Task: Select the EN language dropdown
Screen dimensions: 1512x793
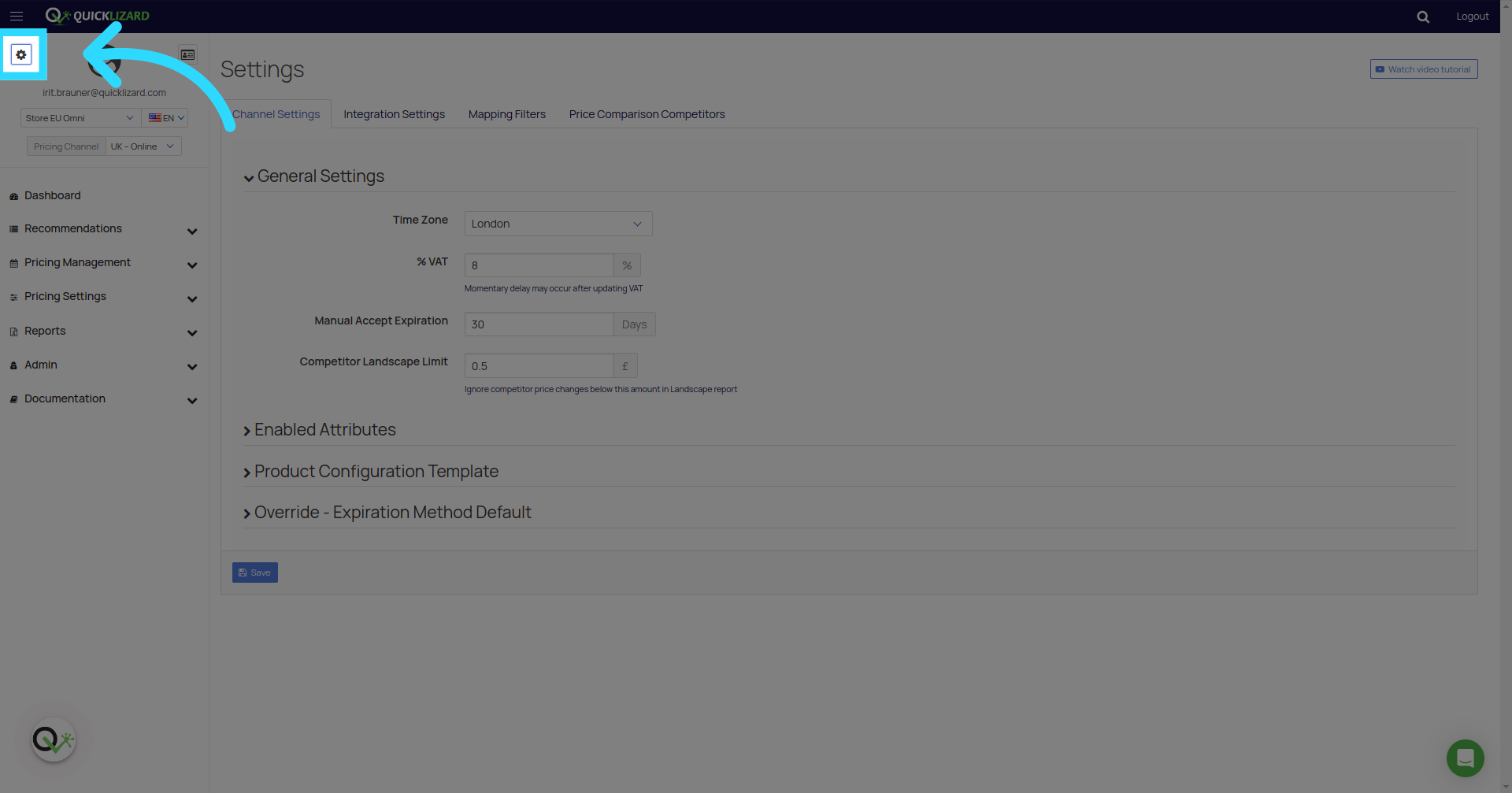Action: pyautogui.click(x=165, y=118)
